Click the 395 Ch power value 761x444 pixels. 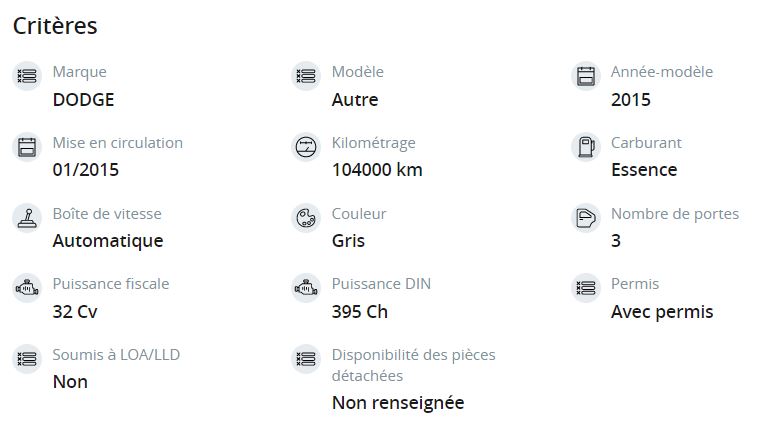360,312
